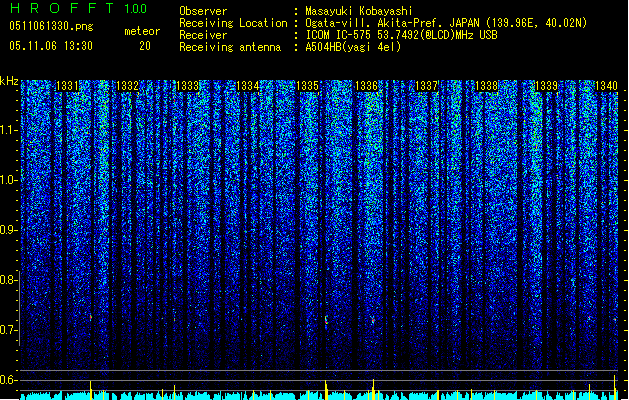The height and width of the screenshot is (400, 629).
Task: Click the 1339 time marker
Action: point(546,86)
